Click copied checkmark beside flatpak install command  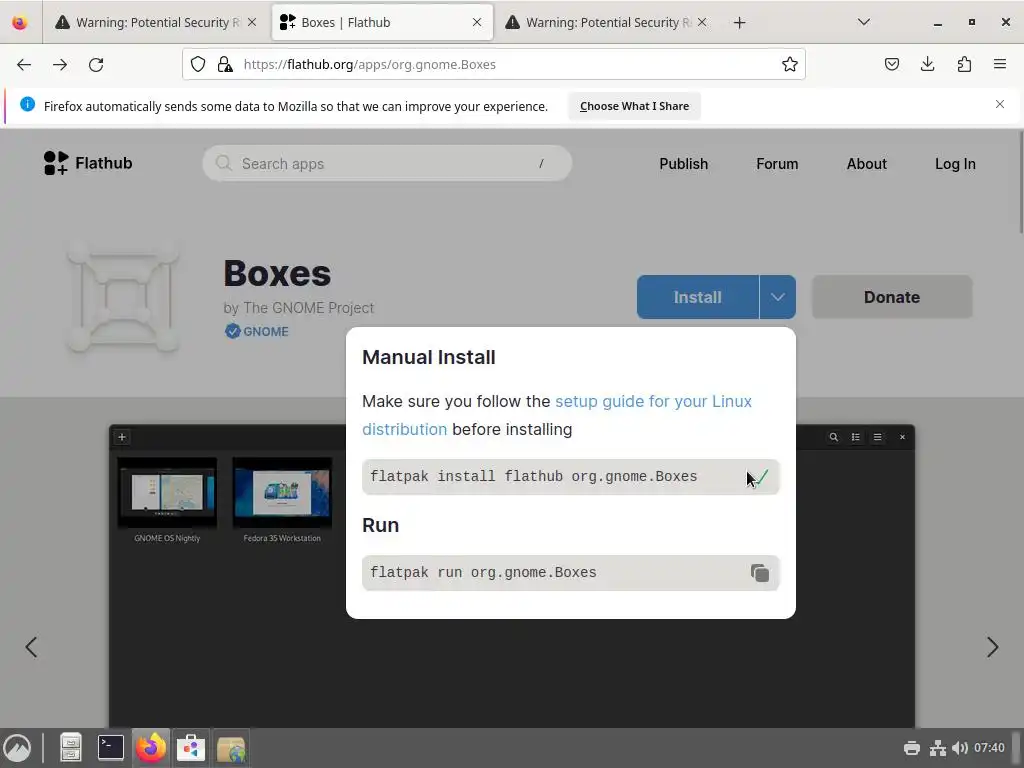pyautogui.click(x=760, y=477)
